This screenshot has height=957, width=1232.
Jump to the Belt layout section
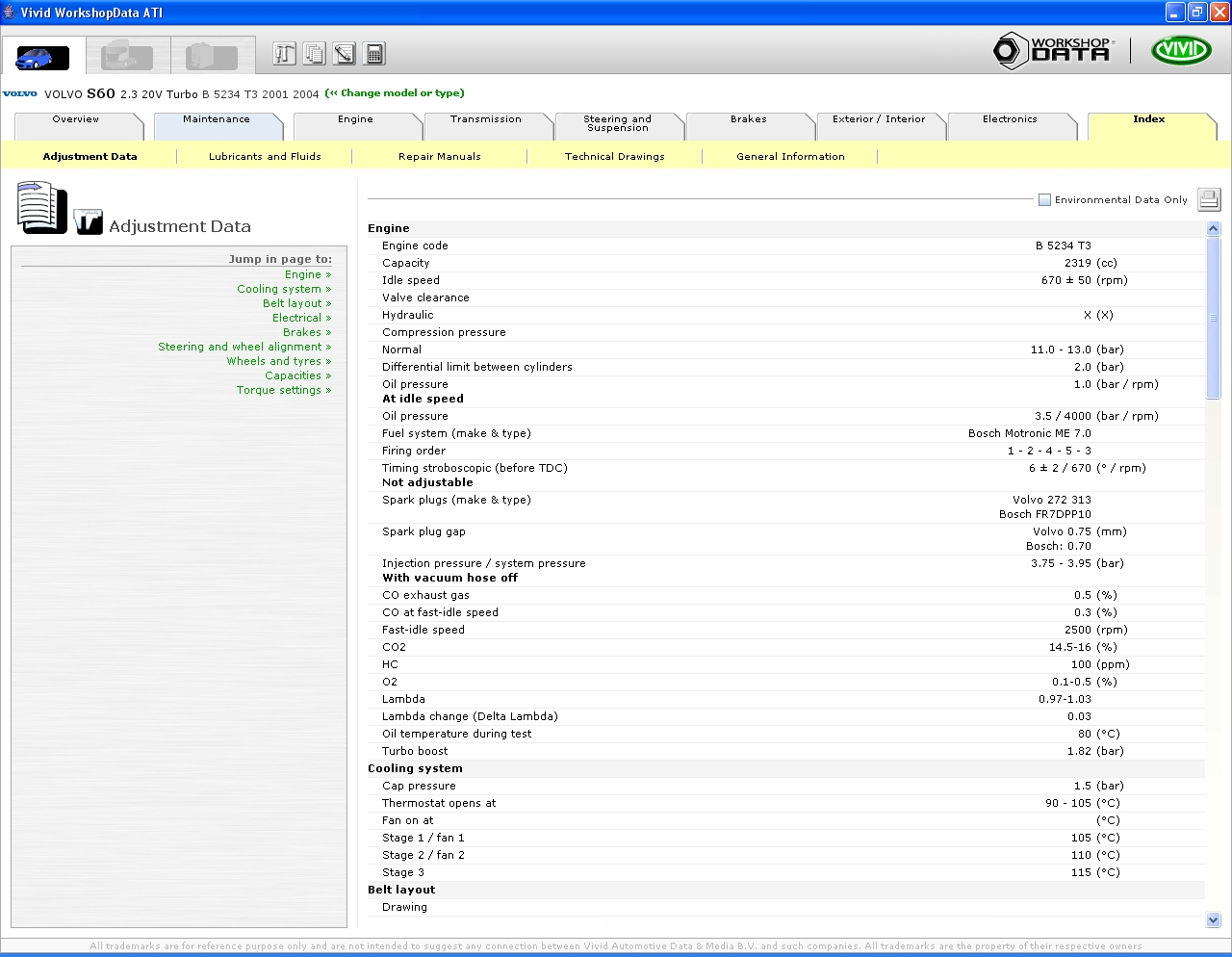tap(297, 303)
